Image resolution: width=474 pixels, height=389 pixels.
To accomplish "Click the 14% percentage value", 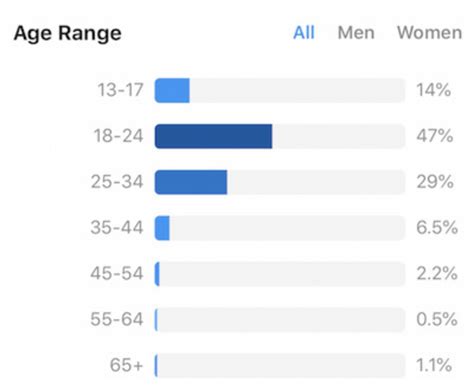I will (x=434, y=90).
